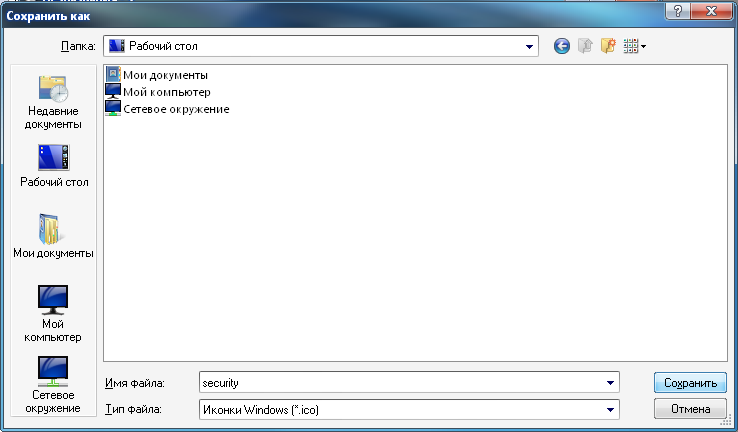The width and height of the screenshot is (738, 432).
Task: Select Мои документы in the file list
Action: click(x=157, y=75)
